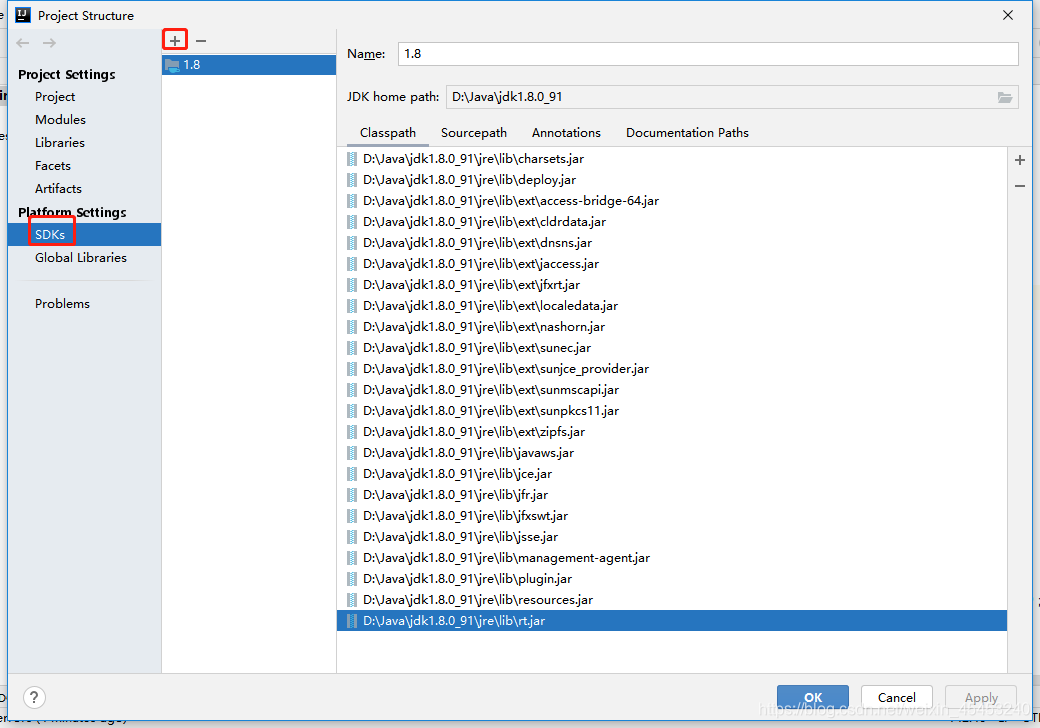Viewport: 1040px width, 728px height.
Task: Select resources.jar classpath entry
Action: pos(672,600)
